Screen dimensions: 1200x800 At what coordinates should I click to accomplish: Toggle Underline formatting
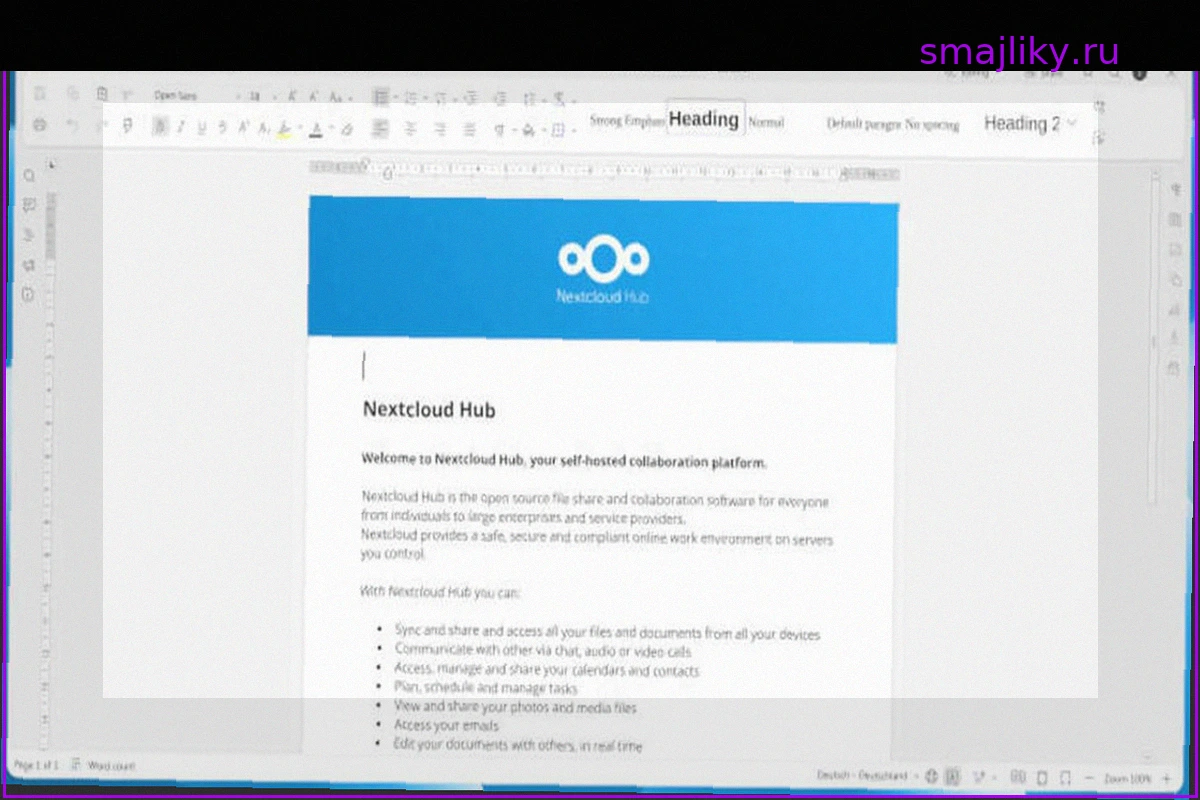202,127
